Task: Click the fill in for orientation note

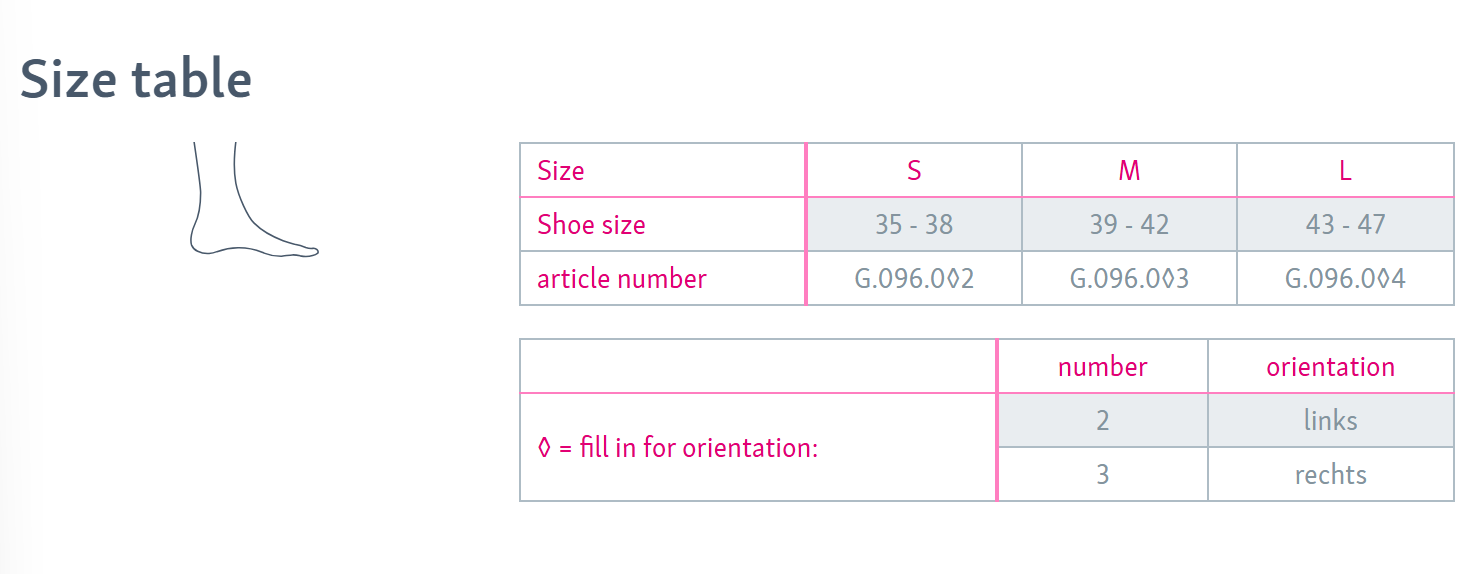Action: click(x=678, y=447)
